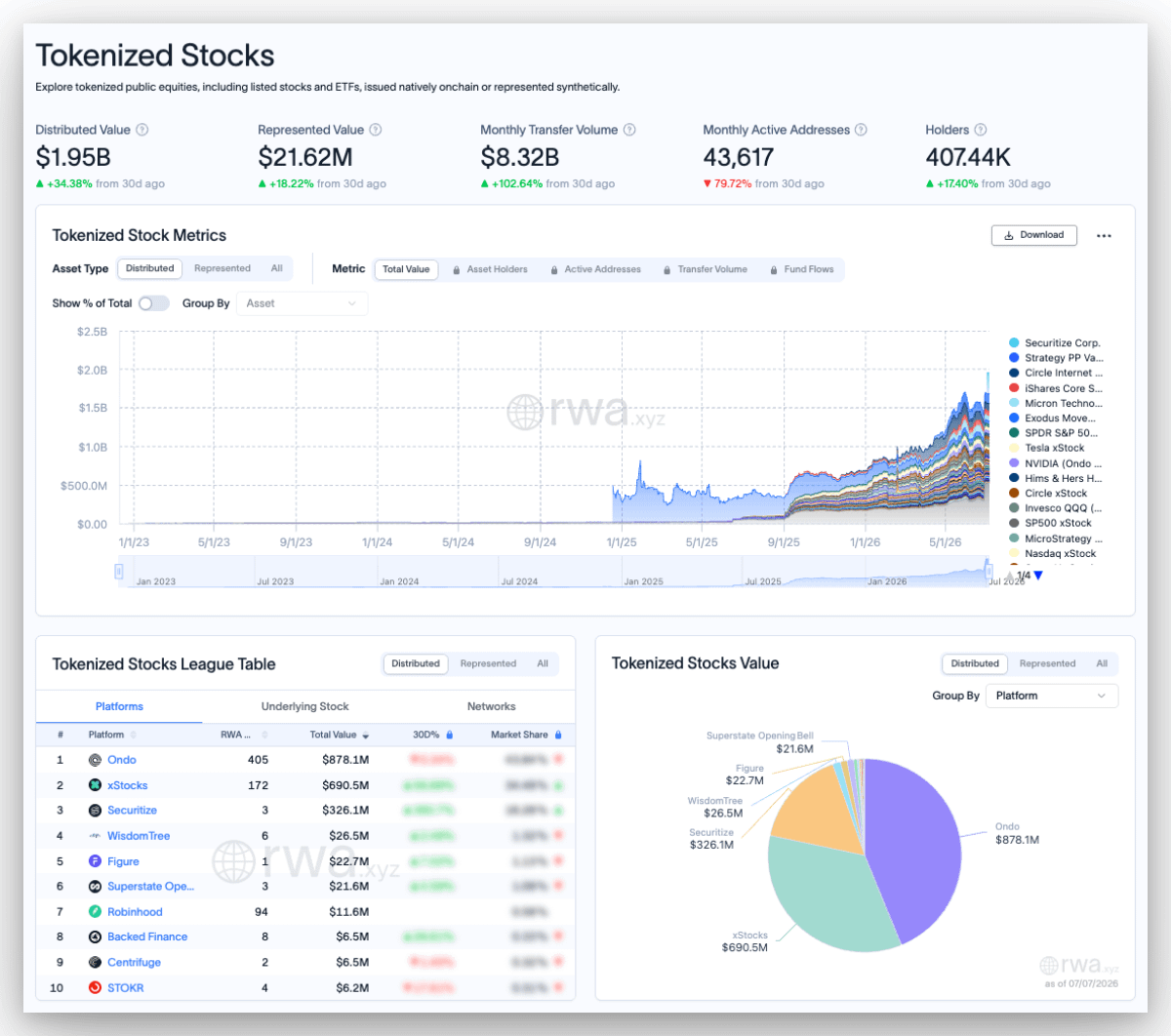Click the Robinhood platform logo icon
Viewport: 1171px width, 1036px height.
(95, 912)
